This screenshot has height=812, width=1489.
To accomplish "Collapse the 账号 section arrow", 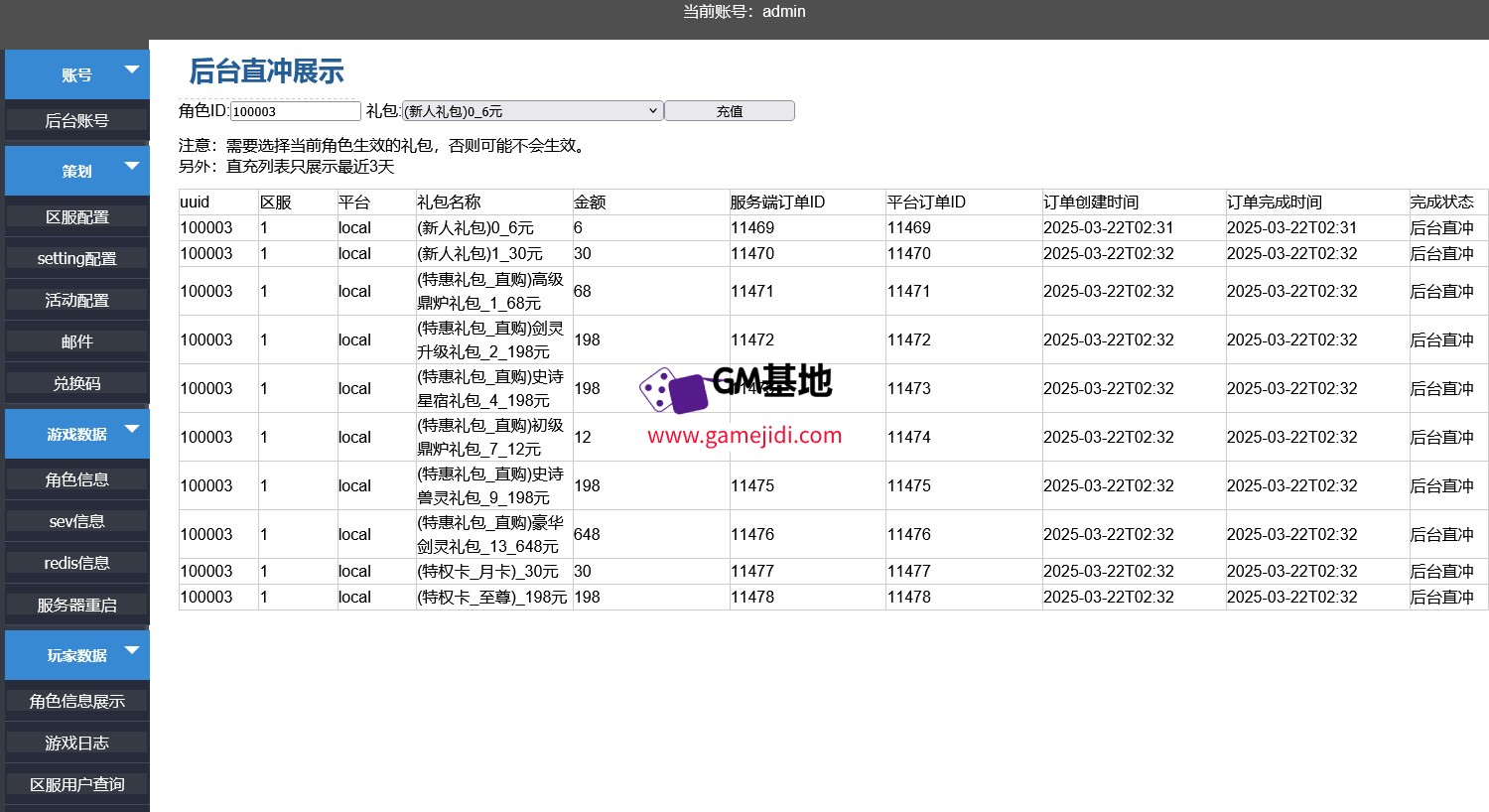I will click(131, 69).
